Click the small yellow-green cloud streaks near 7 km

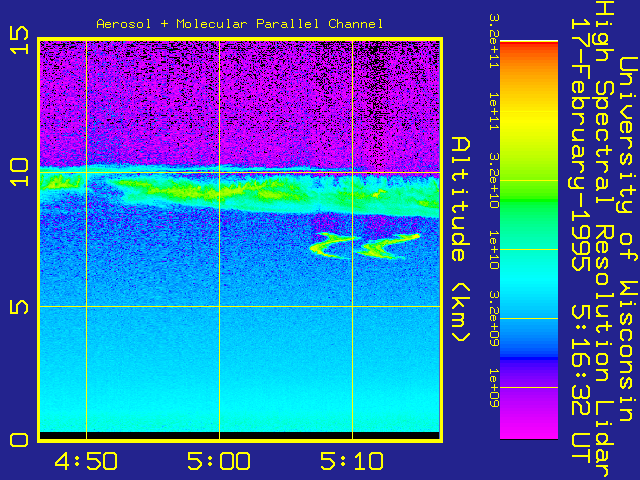364,246
